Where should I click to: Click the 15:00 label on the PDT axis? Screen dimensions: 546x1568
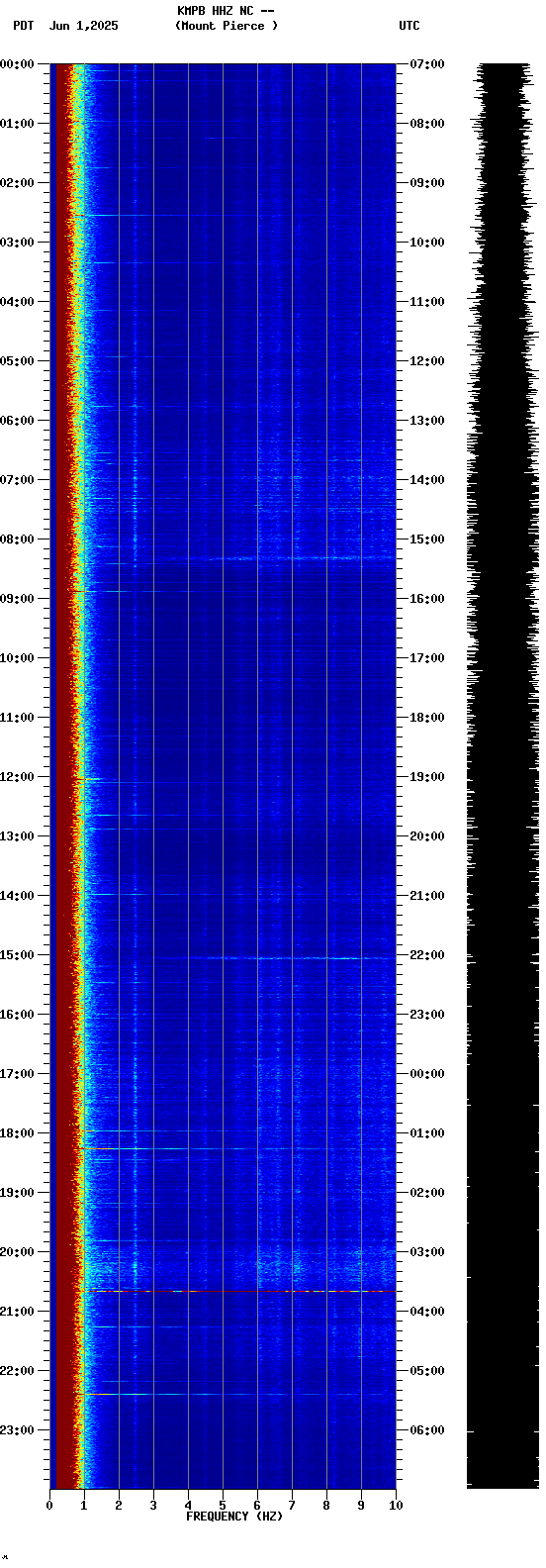pos(17,955)
